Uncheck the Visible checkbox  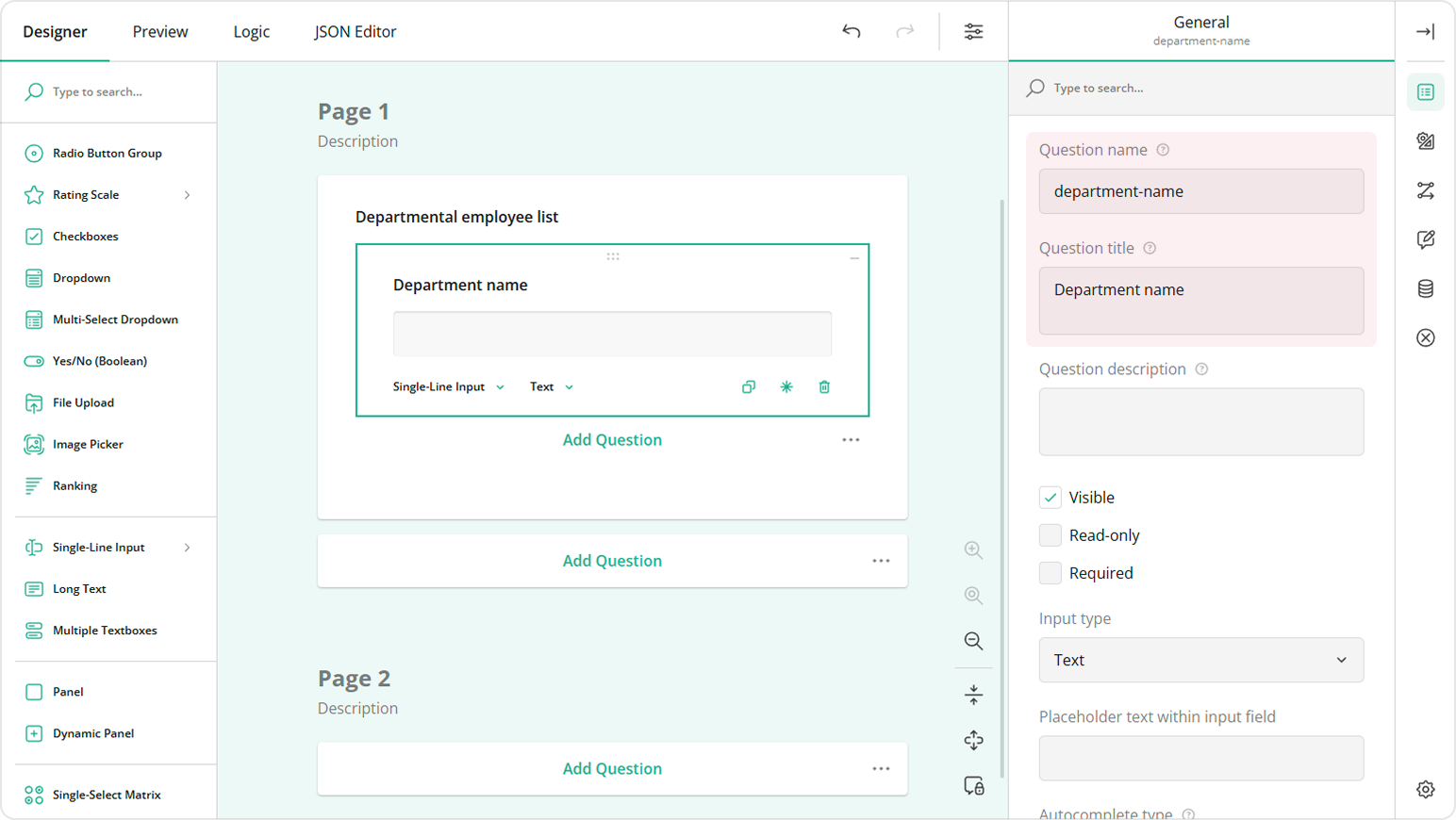tap(1050, 497)
